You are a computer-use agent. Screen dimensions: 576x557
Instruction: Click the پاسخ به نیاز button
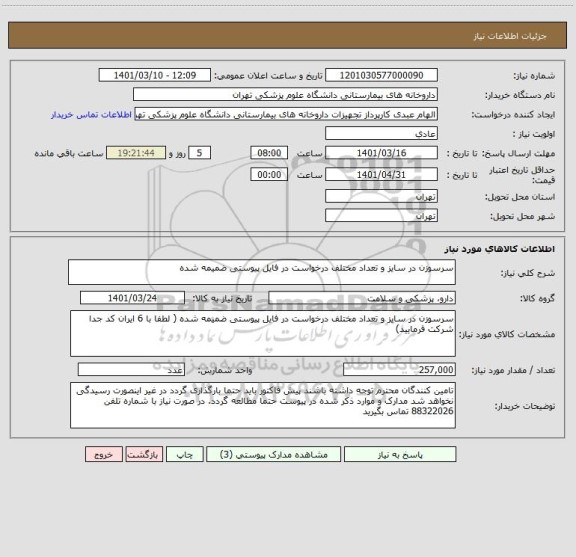400,454
